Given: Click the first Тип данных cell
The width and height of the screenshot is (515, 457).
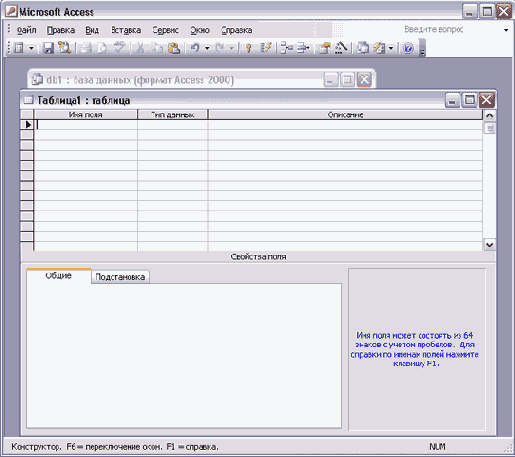Looking at the screenshot, I should tap(173, 125).
